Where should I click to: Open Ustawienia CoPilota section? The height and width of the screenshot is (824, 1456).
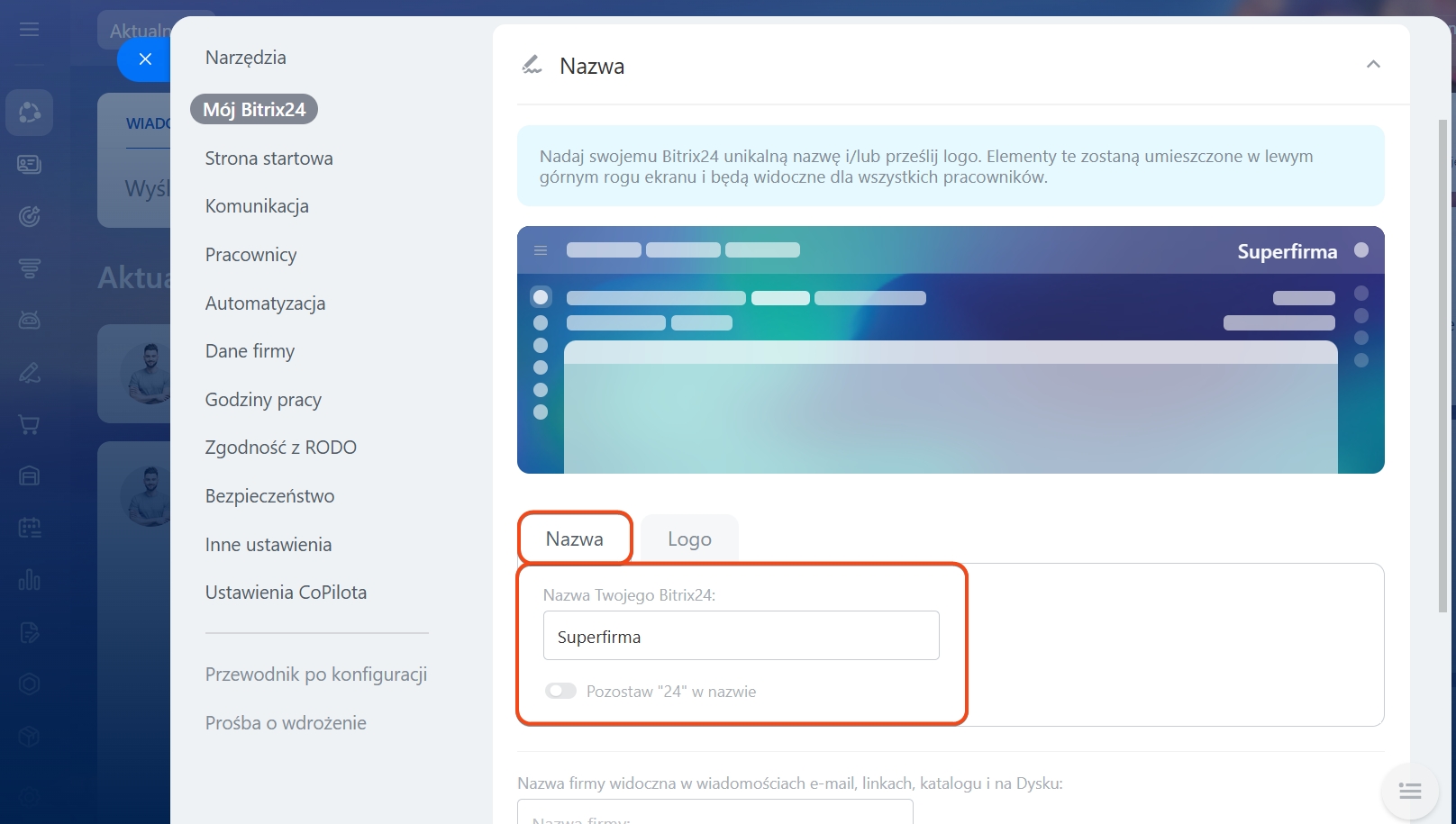point(286,593)
